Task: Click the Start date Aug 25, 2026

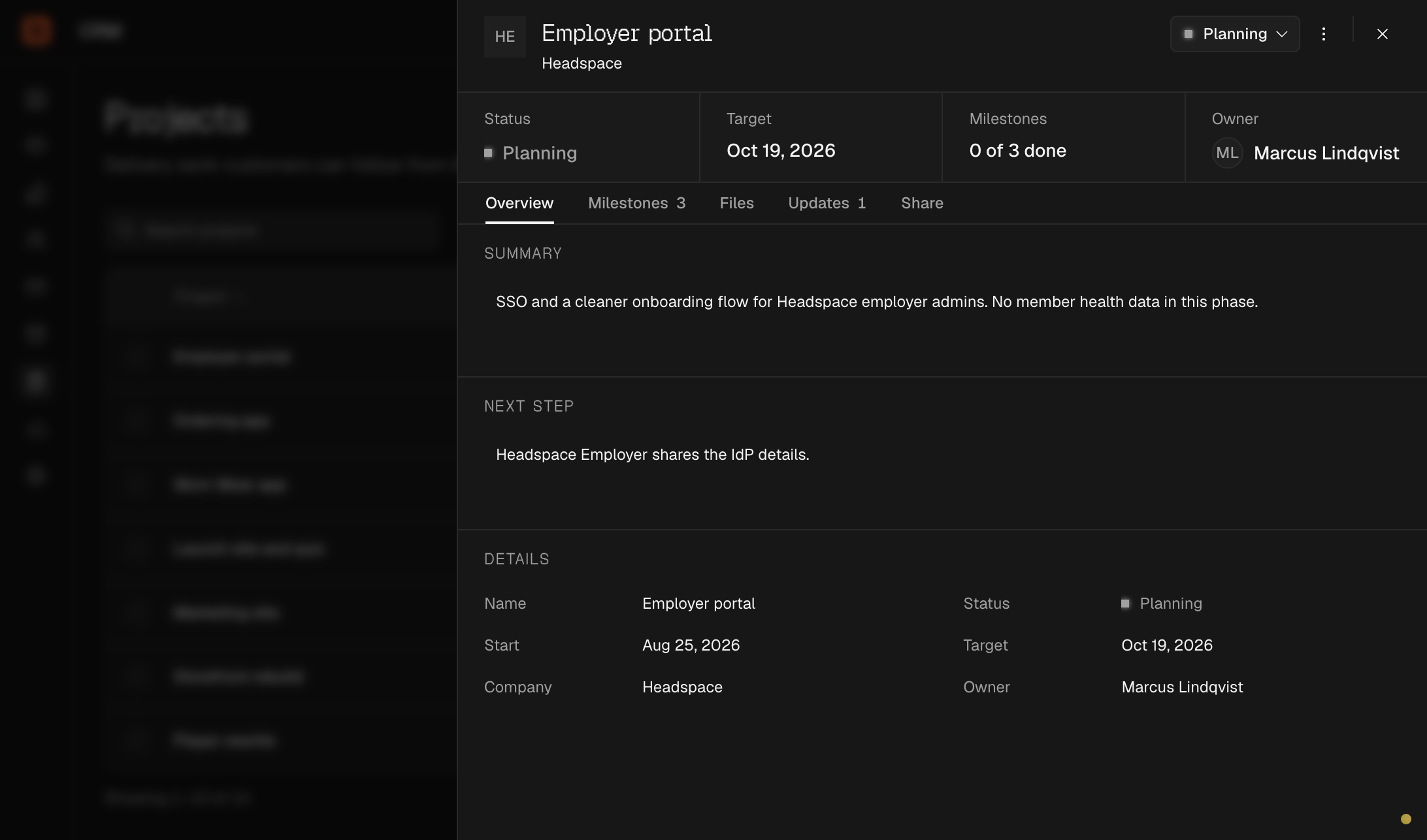Action: coord(691,645)
